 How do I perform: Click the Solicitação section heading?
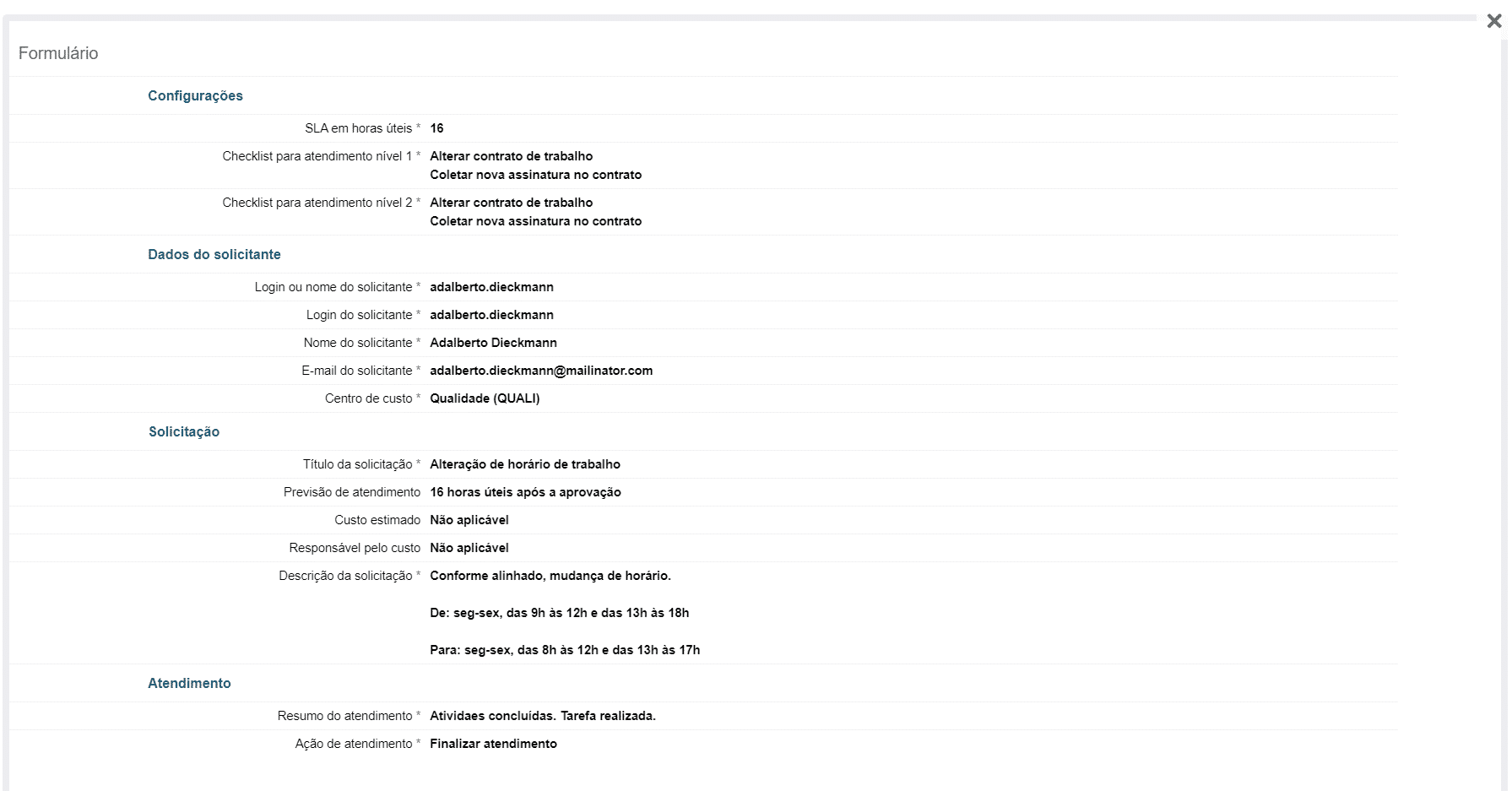[x=184, y=431]
